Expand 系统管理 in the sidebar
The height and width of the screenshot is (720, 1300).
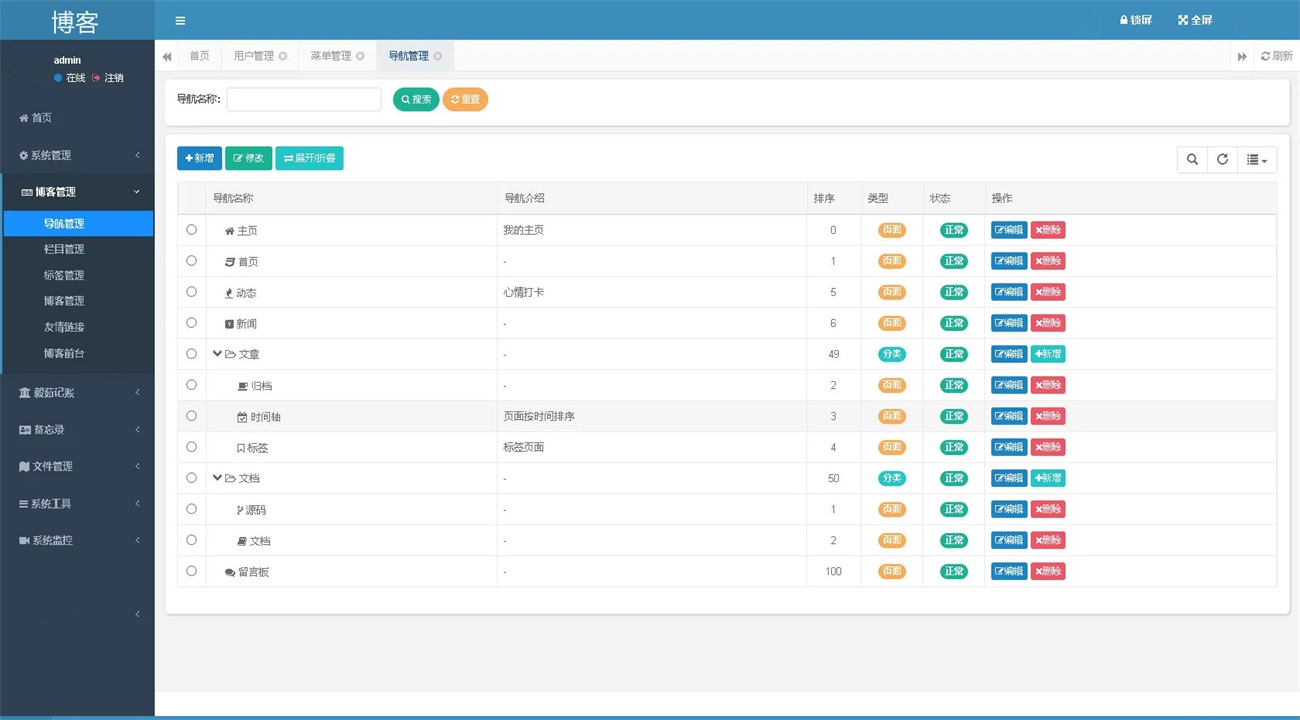coord(78,155)
